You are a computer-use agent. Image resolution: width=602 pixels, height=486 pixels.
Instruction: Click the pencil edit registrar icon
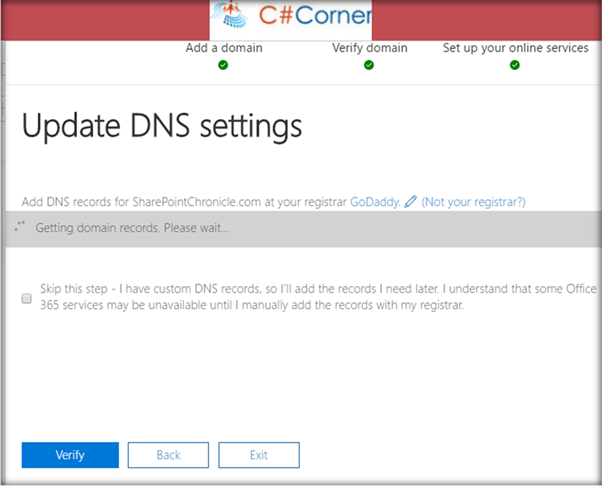pos(410,201)
